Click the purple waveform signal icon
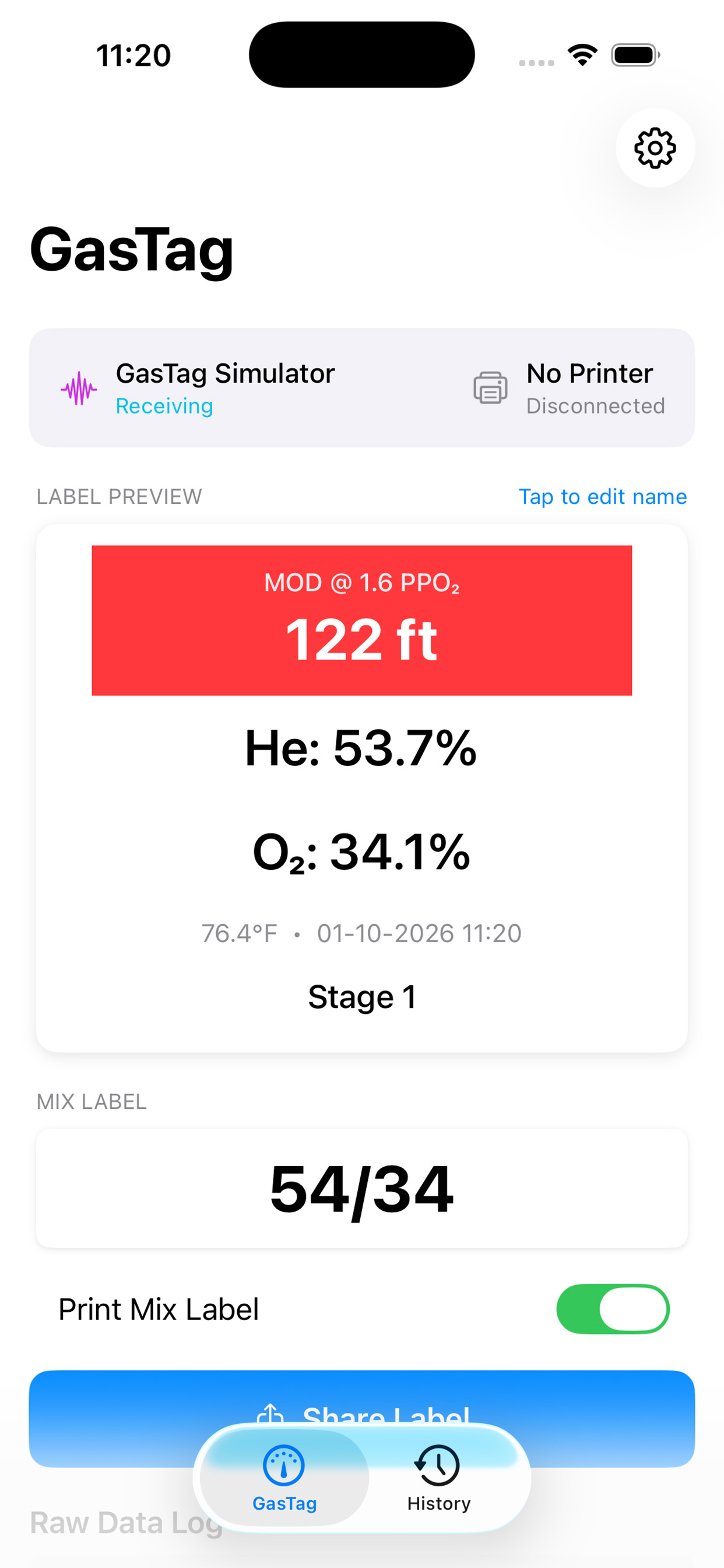Image resolution: width=724 pixels, height=1568 pixels. (80, 388)
